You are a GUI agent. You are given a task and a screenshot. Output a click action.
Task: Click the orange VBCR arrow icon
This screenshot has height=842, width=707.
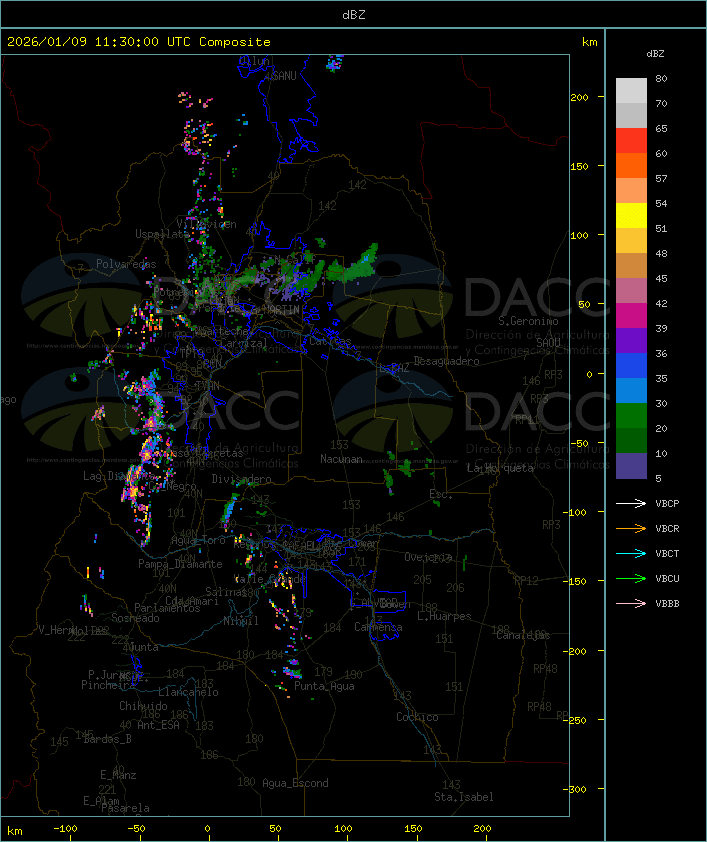click(630, 529)
